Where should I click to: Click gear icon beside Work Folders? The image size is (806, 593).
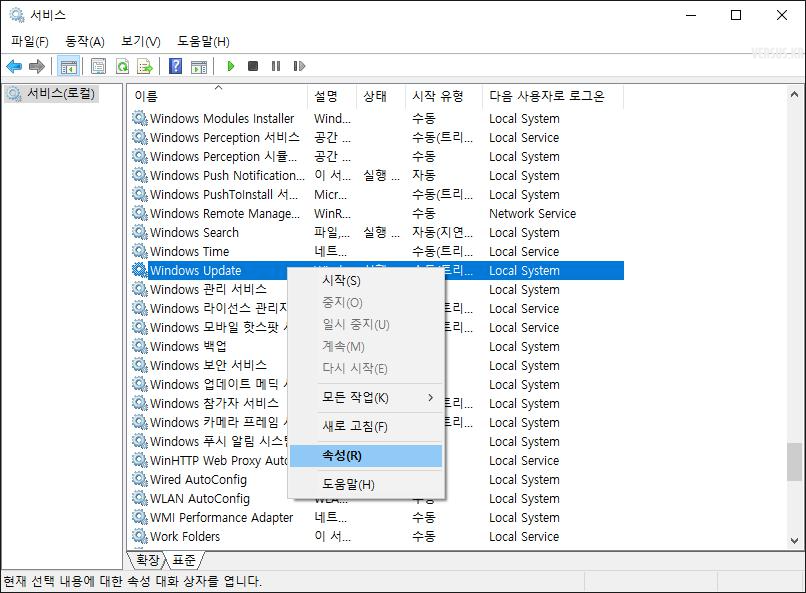click(x=140, y=536)
